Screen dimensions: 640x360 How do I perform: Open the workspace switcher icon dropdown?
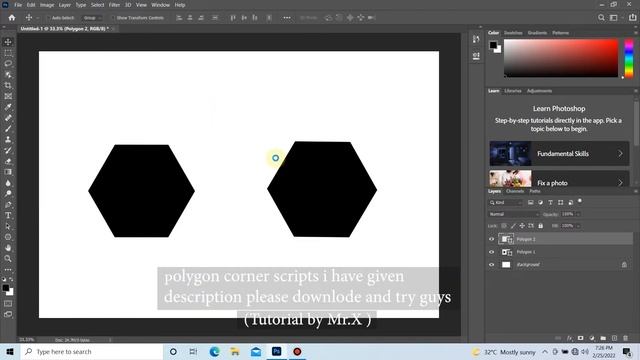(616, 18)
